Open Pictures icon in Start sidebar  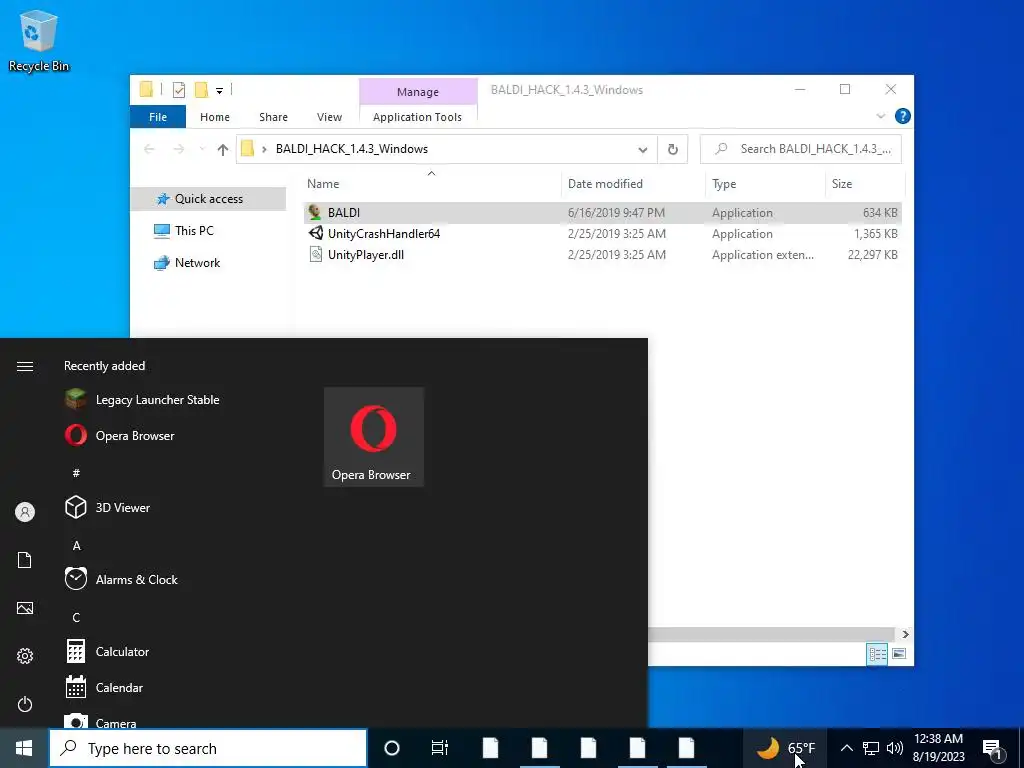25,608
